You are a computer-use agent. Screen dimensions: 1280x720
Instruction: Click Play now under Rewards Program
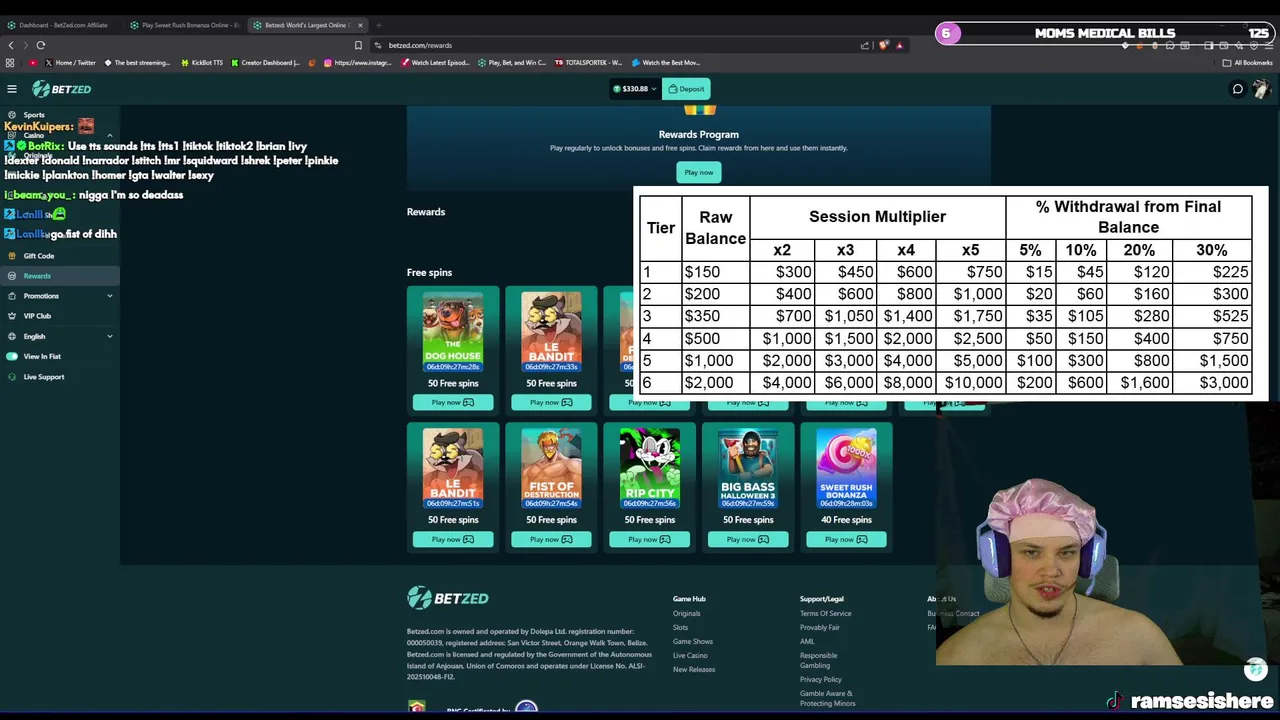coord(699,172)
